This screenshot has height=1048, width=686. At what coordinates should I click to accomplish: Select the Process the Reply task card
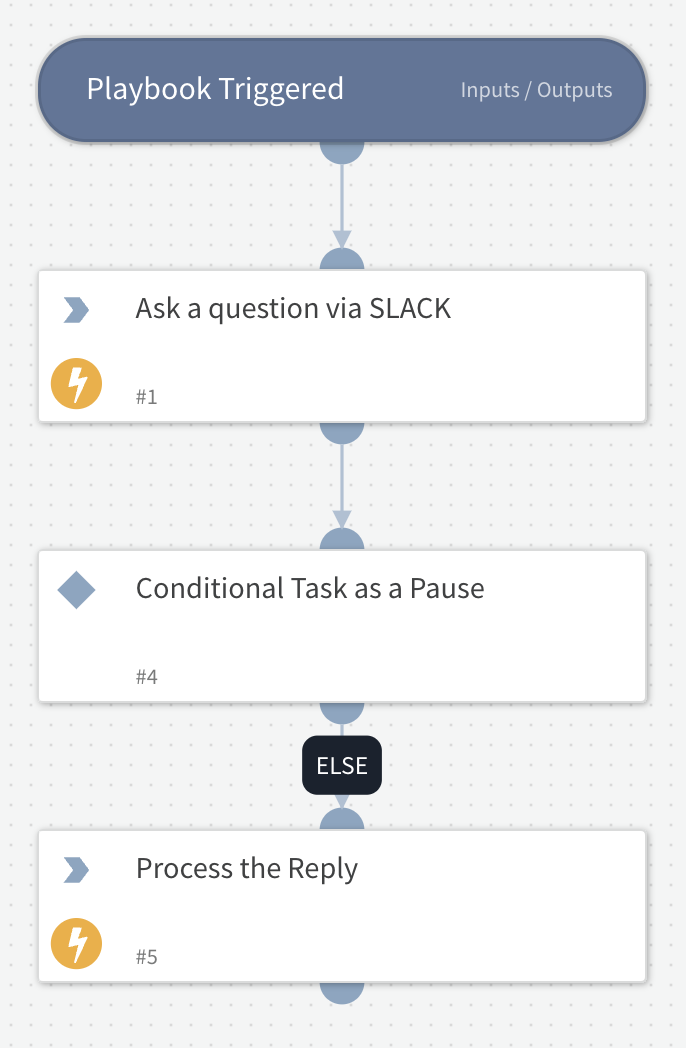247,868
